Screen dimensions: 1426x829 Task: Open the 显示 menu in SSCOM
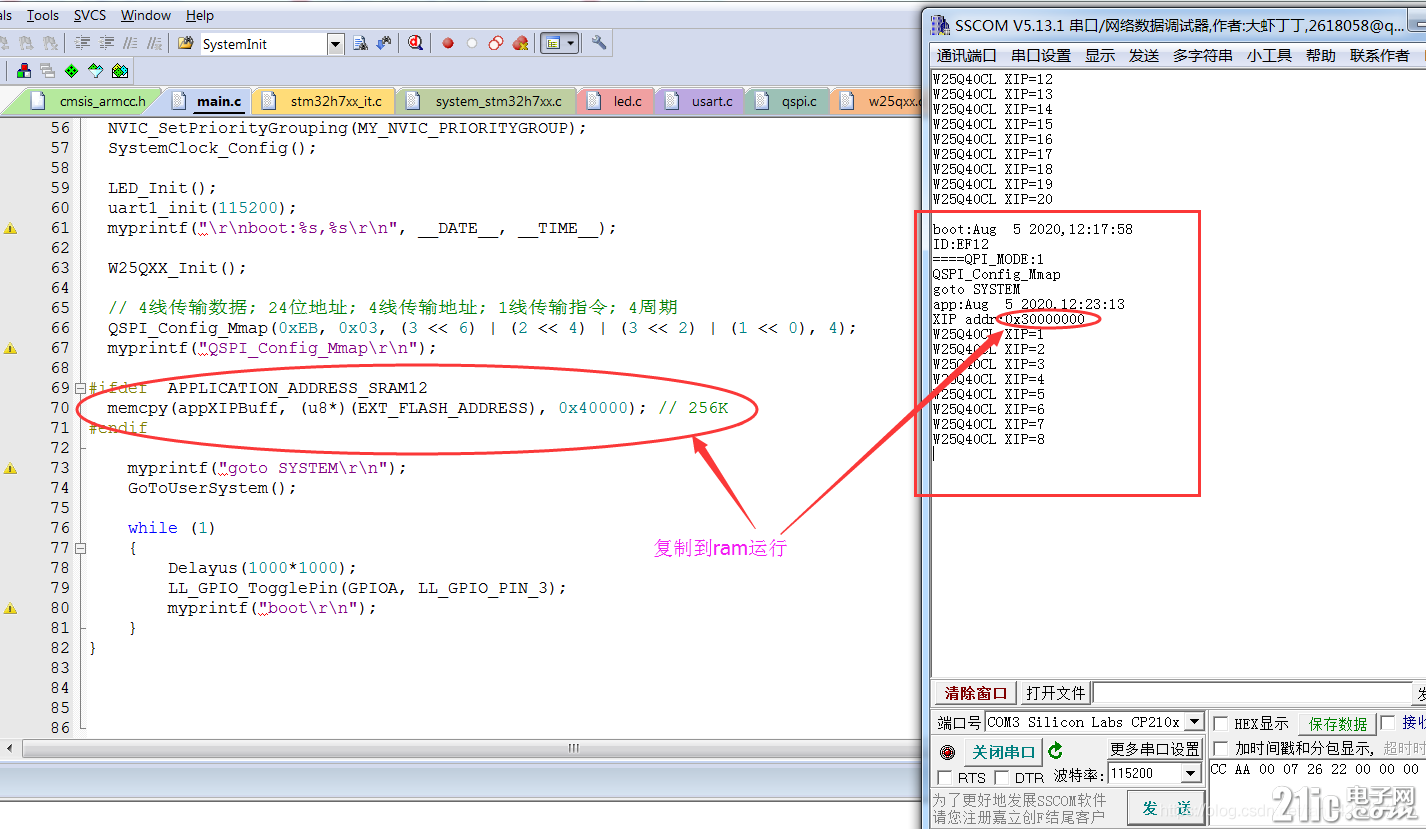[1100, 55]
